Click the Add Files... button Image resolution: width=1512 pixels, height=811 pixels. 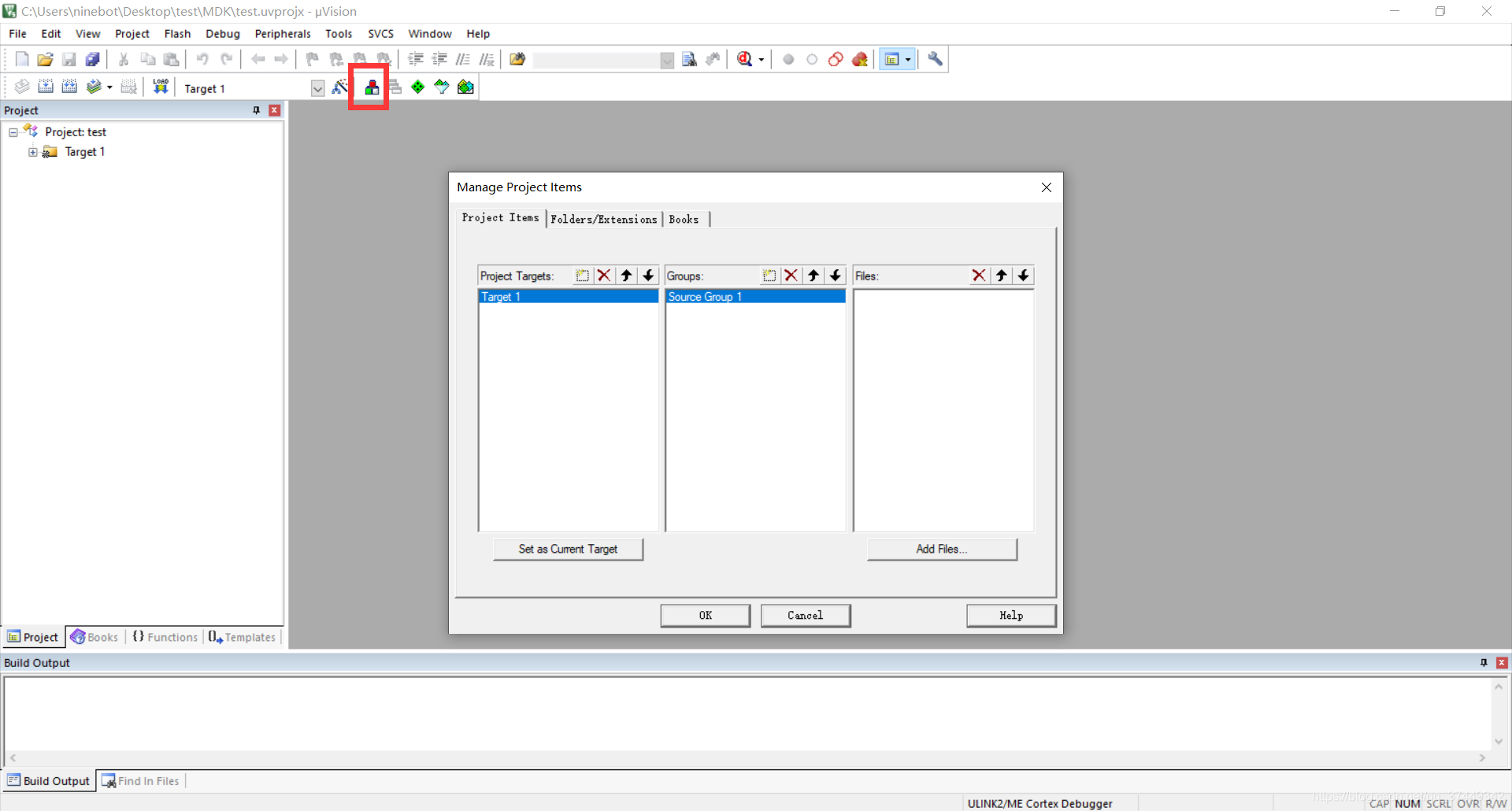pos(942,549)
